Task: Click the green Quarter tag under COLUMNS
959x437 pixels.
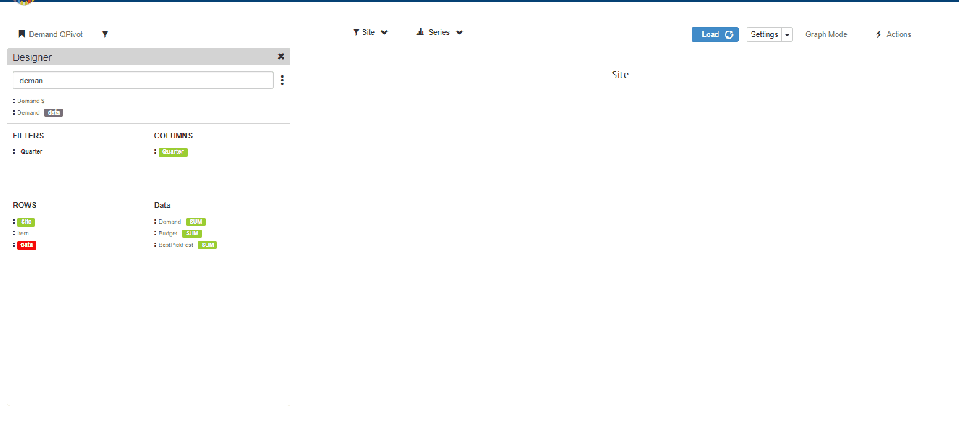Action: coord(173,152)
